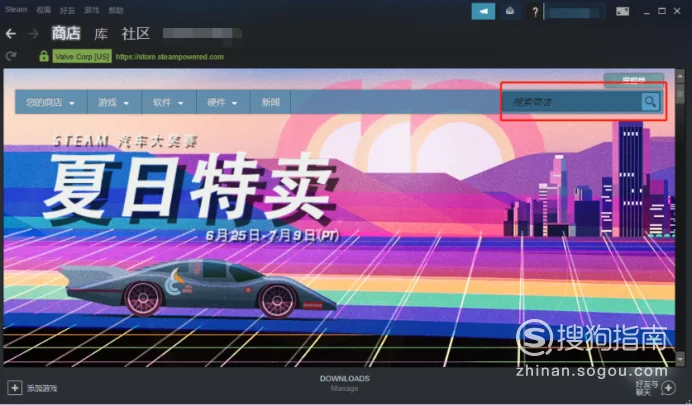The width and height of the screenshot is (692, 405).
Task: Click the 搜索商店 search field
Action: tap(572, 102)
